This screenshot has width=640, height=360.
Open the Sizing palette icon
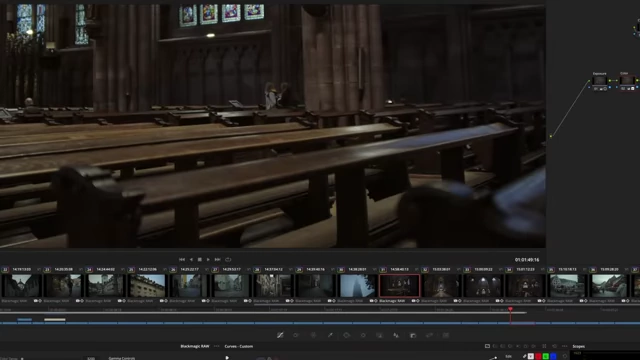point(429,335)
